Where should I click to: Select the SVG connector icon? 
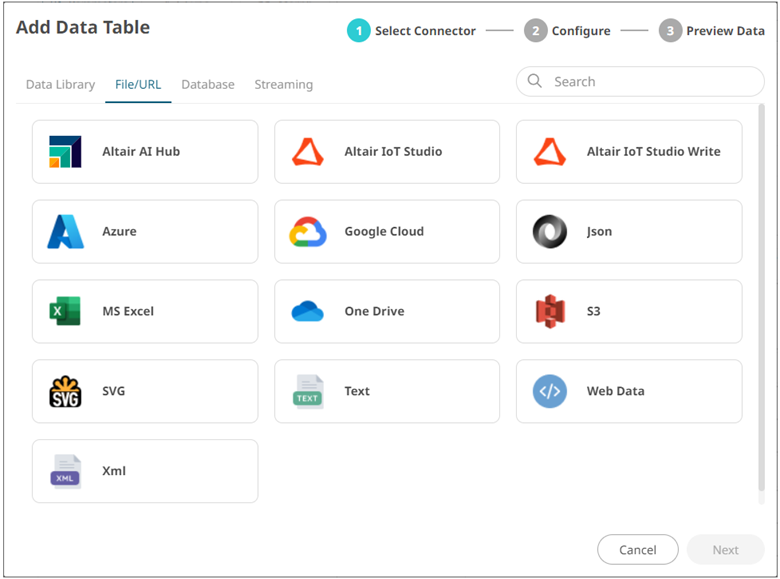(x=65, y=392)
